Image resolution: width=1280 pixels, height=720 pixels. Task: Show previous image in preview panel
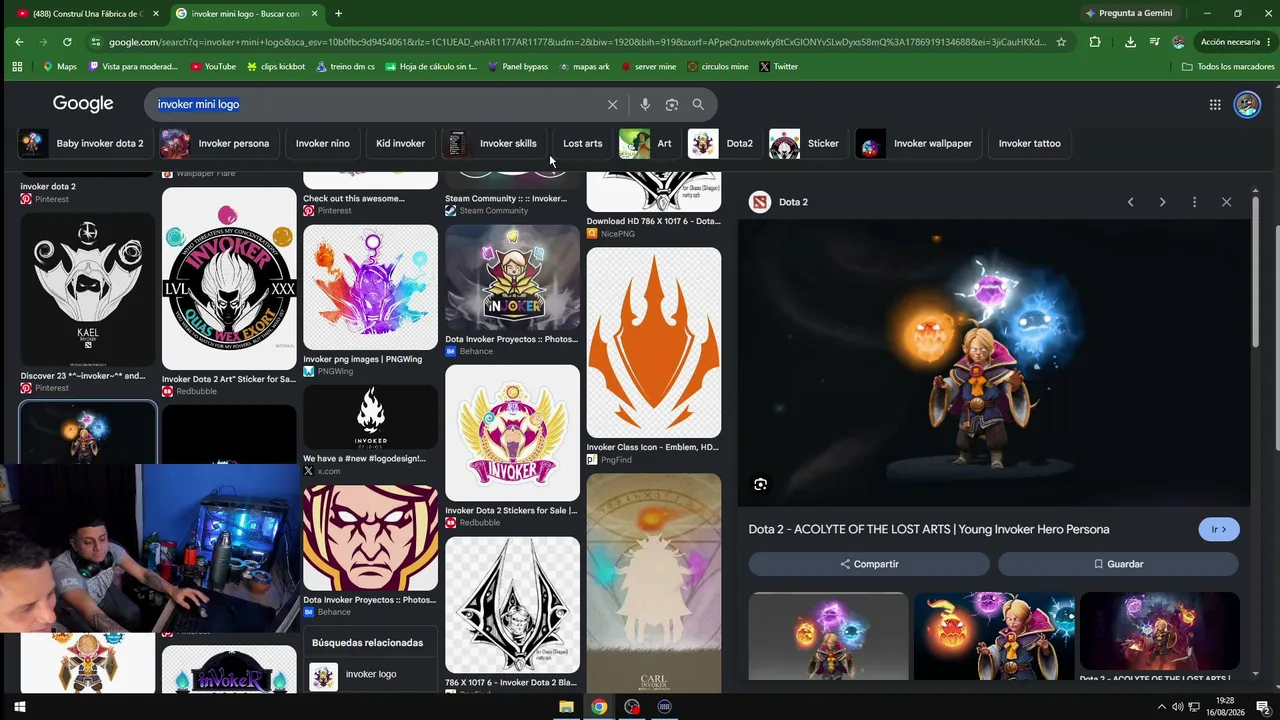click(x=1130, y=202)
